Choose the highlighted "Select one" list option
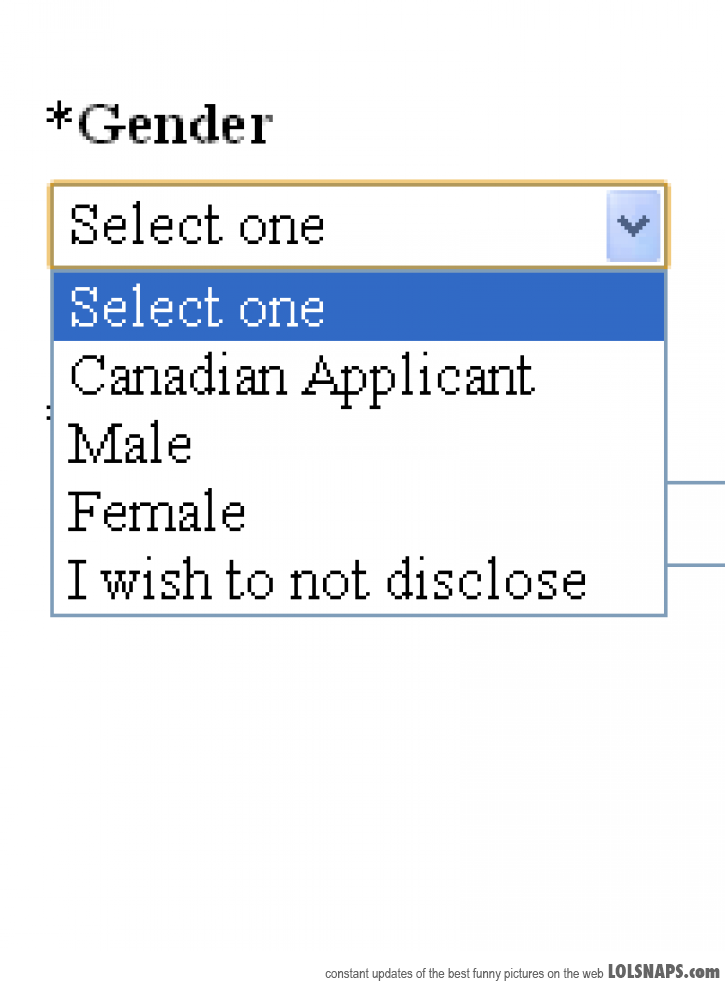The image size is (725, 991). [x=198, y=307]
